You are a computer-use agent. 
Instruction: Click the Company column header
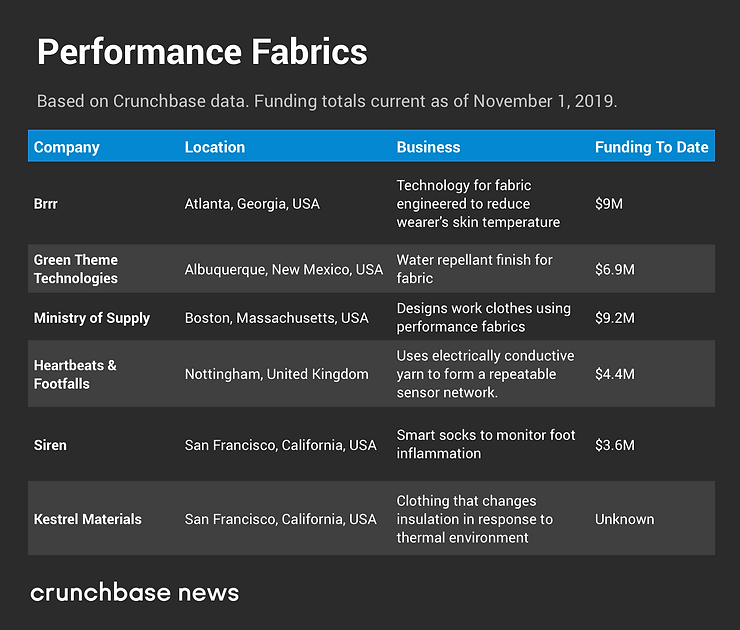pos(67,147)
